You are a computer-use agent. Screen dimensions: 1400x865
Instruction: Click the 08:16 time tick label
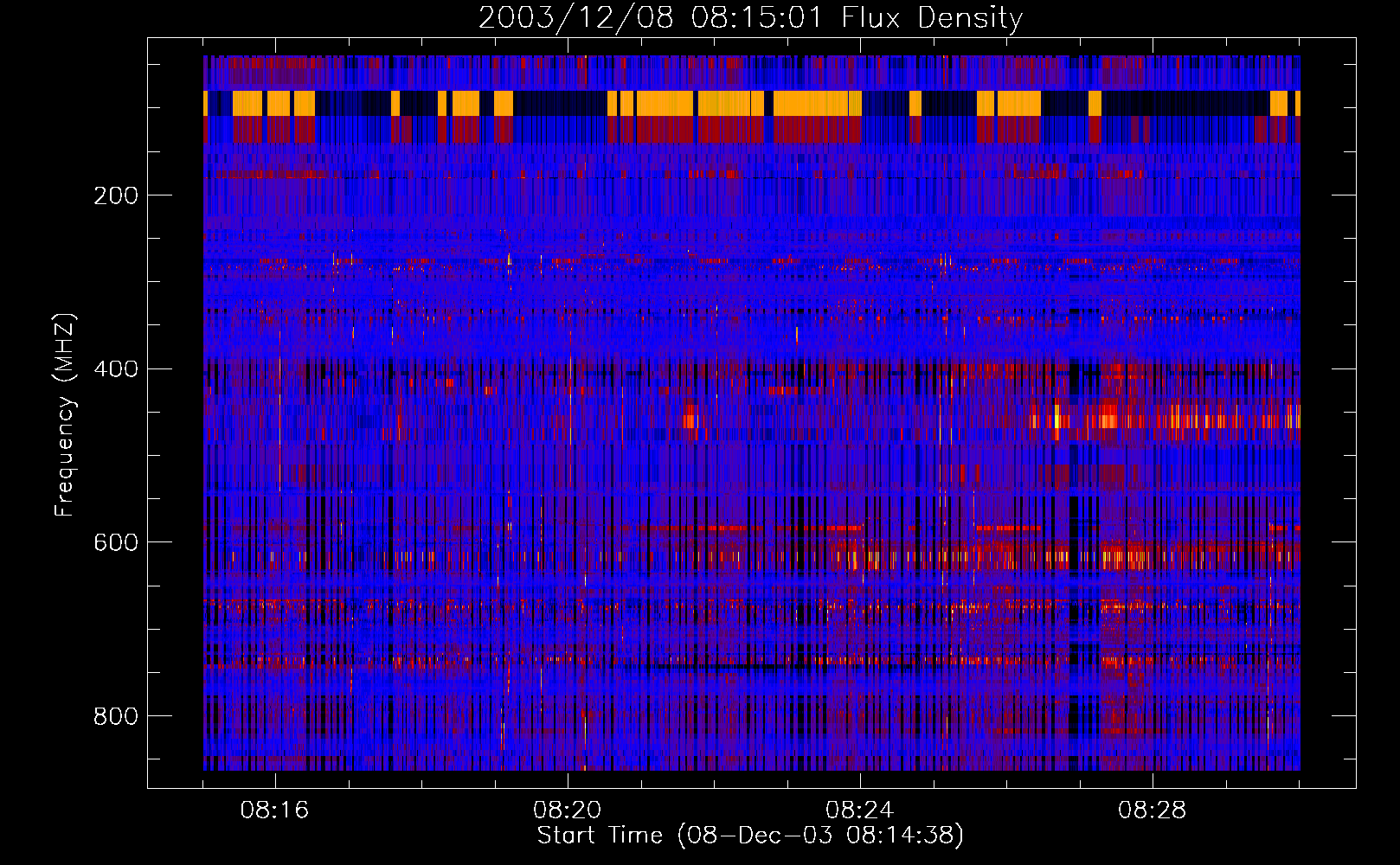point(275,811)
